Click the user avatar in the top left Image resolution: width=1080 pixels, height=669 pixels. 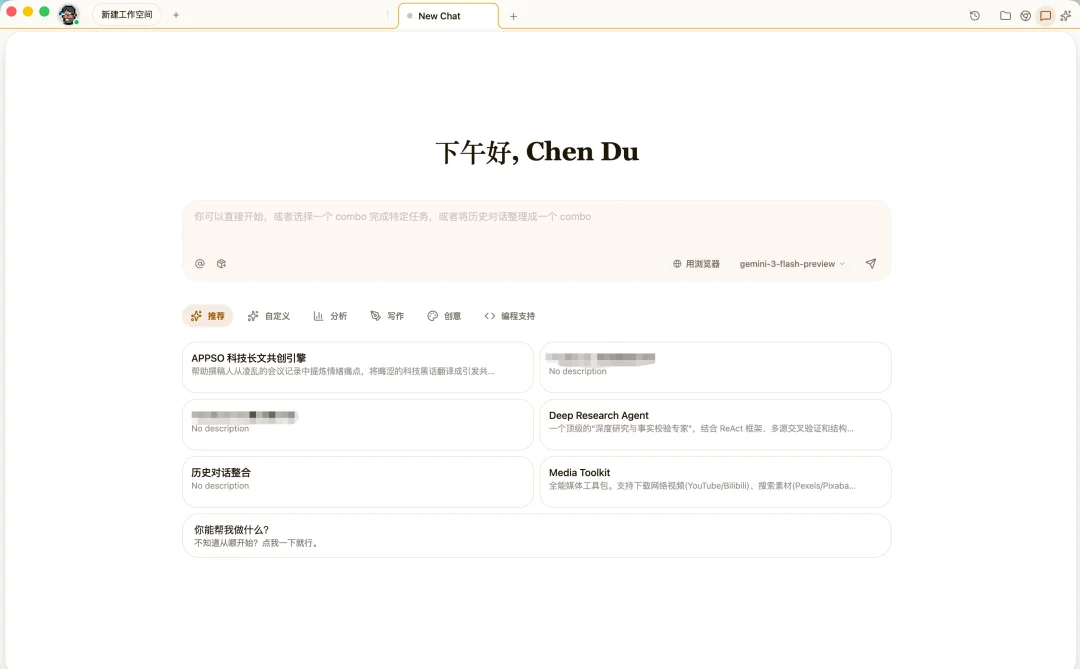[68, 14]
